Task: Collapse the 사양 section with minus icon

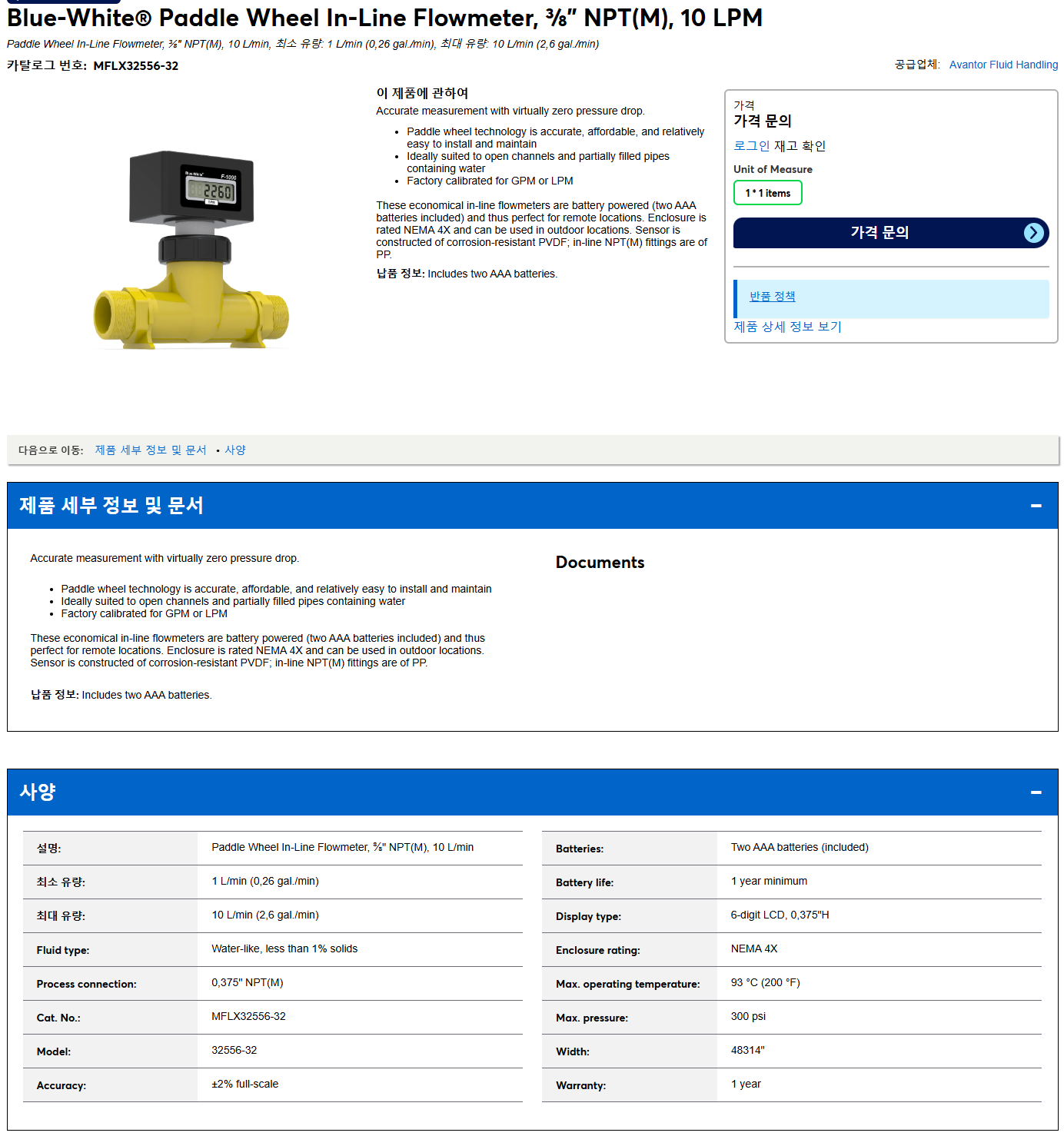Action: point(1036,792)
